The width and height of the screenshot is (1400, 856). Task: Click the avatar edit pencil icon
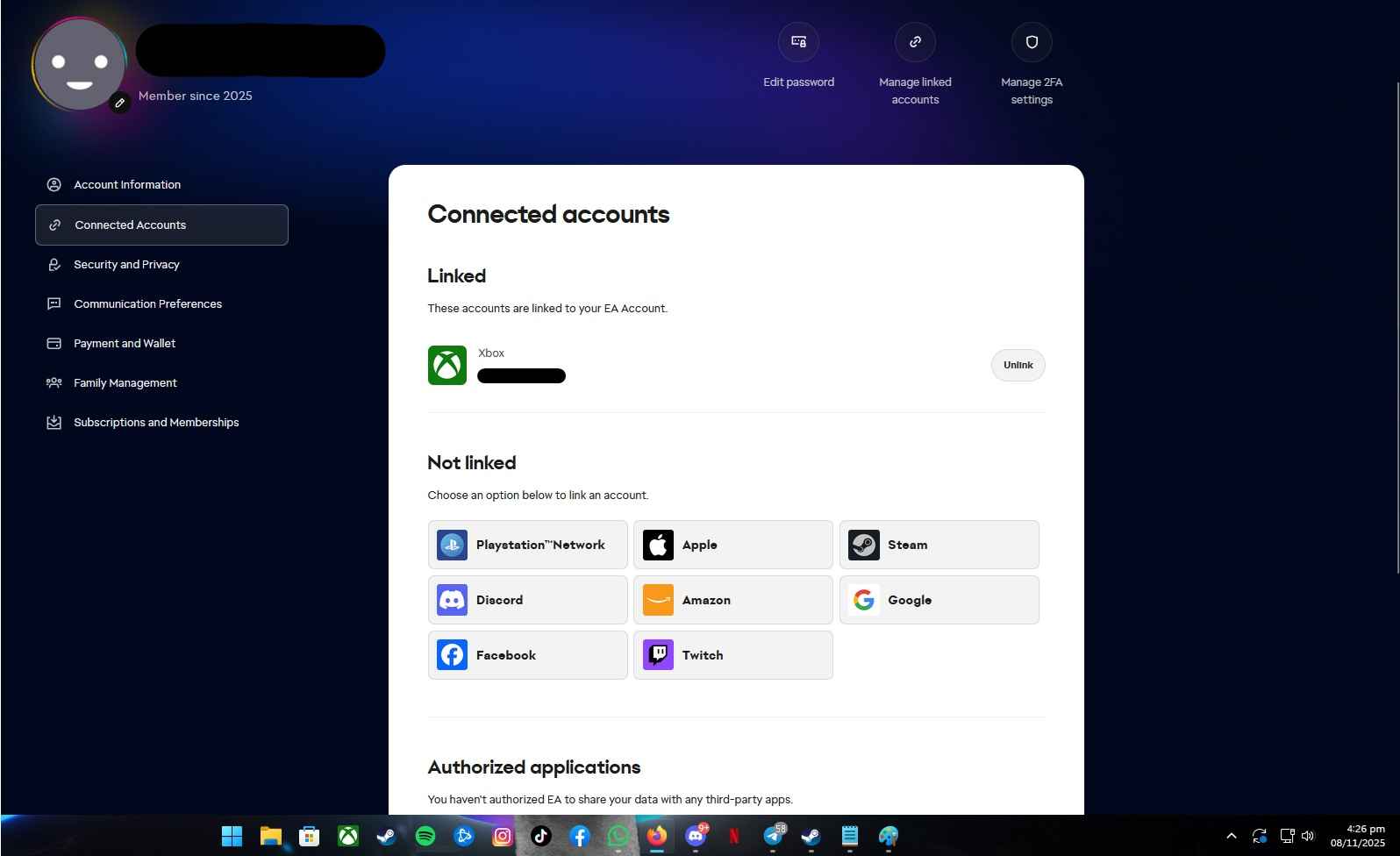[x=120, y=103]
